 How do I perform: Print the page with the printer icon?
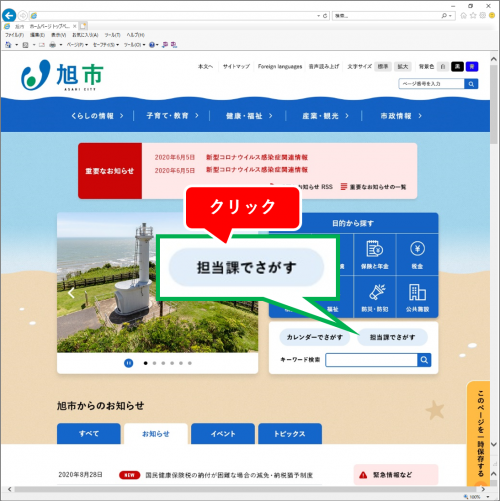click(53, 45)
